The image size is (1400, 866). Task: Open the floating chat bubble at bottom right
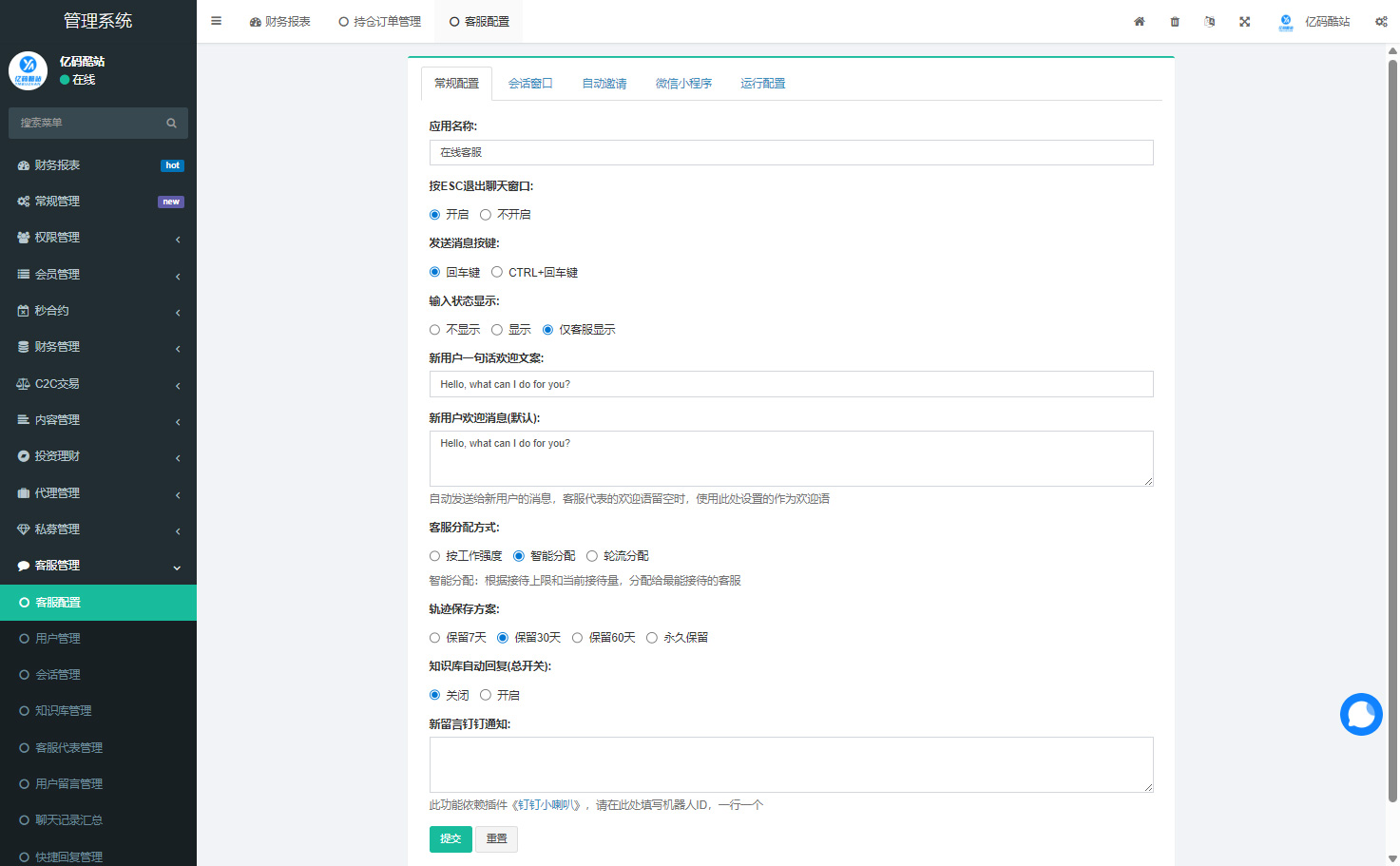tap(1361, 714)
